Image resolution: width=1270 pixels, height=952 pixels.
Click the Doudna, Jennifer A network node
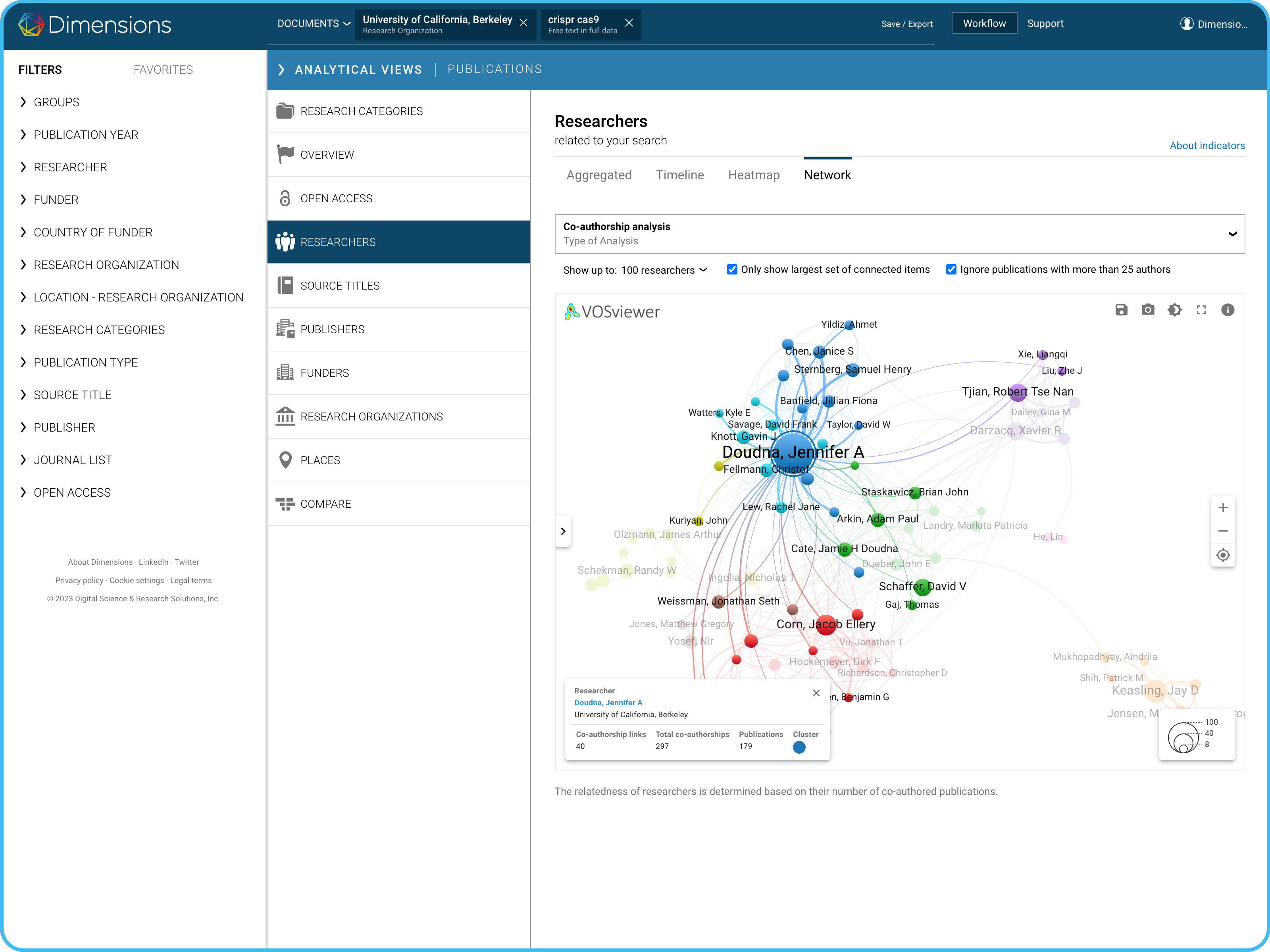click(793, 453)
